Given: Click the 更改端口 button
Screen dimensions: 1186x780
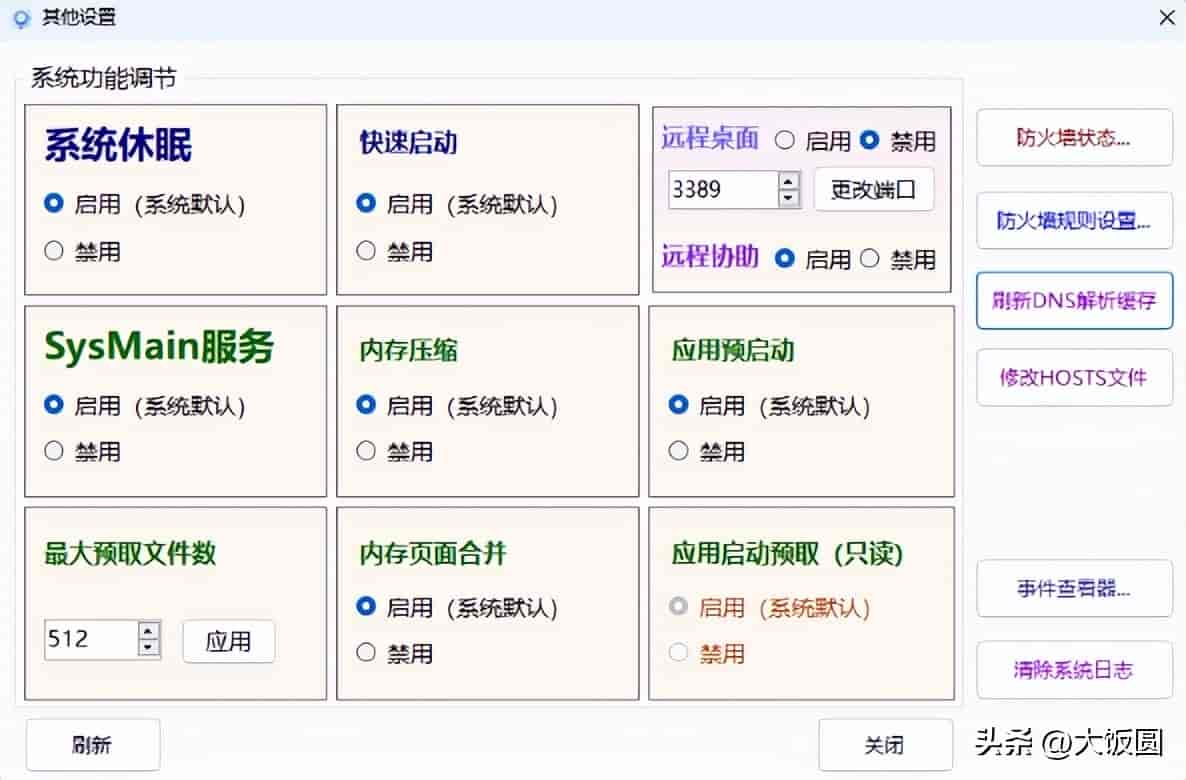Looking at the screenshot, I should (x=874, y=189).
